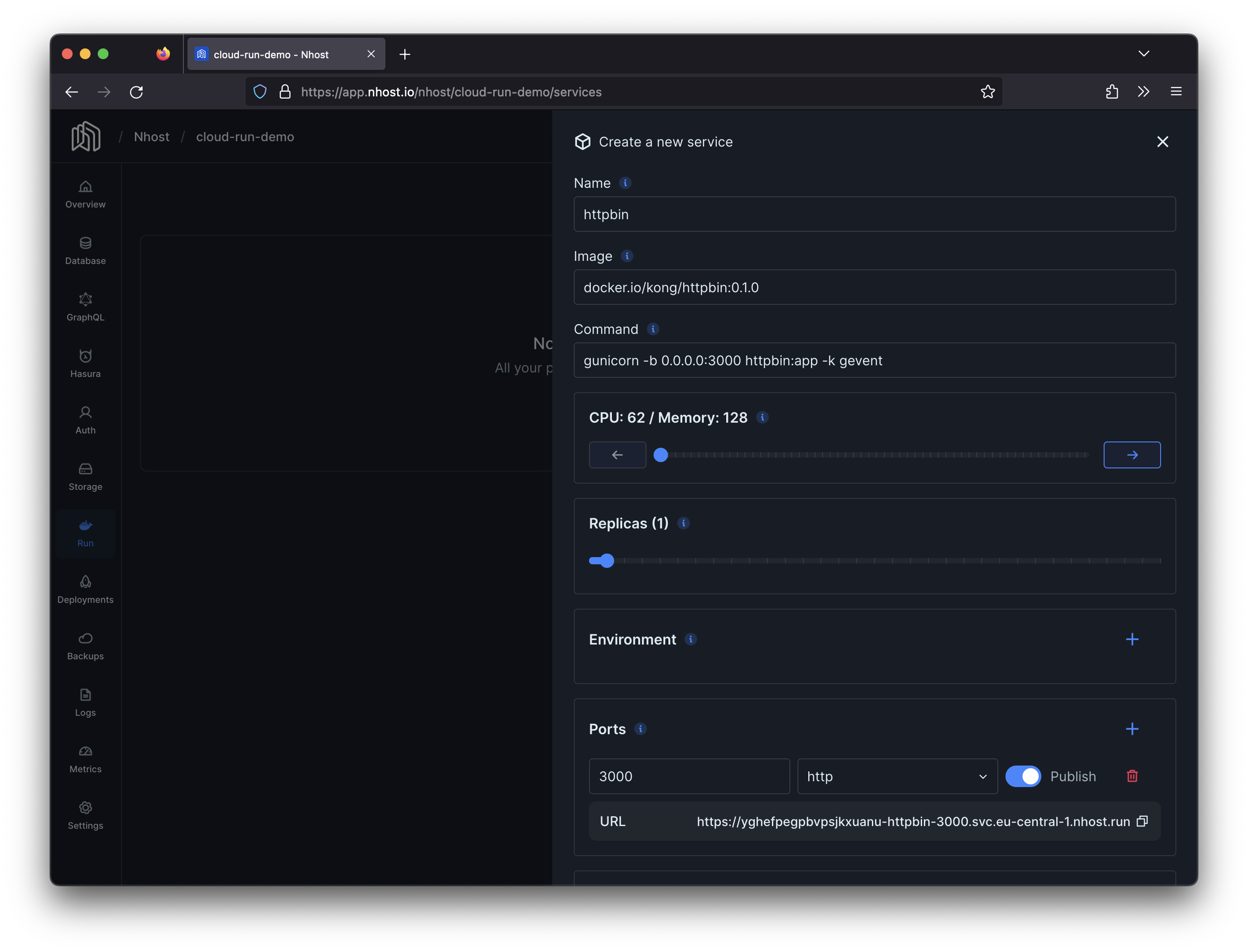1248x952 pixels.
Task: Open the Firefox application menu
Action: 1176,92
